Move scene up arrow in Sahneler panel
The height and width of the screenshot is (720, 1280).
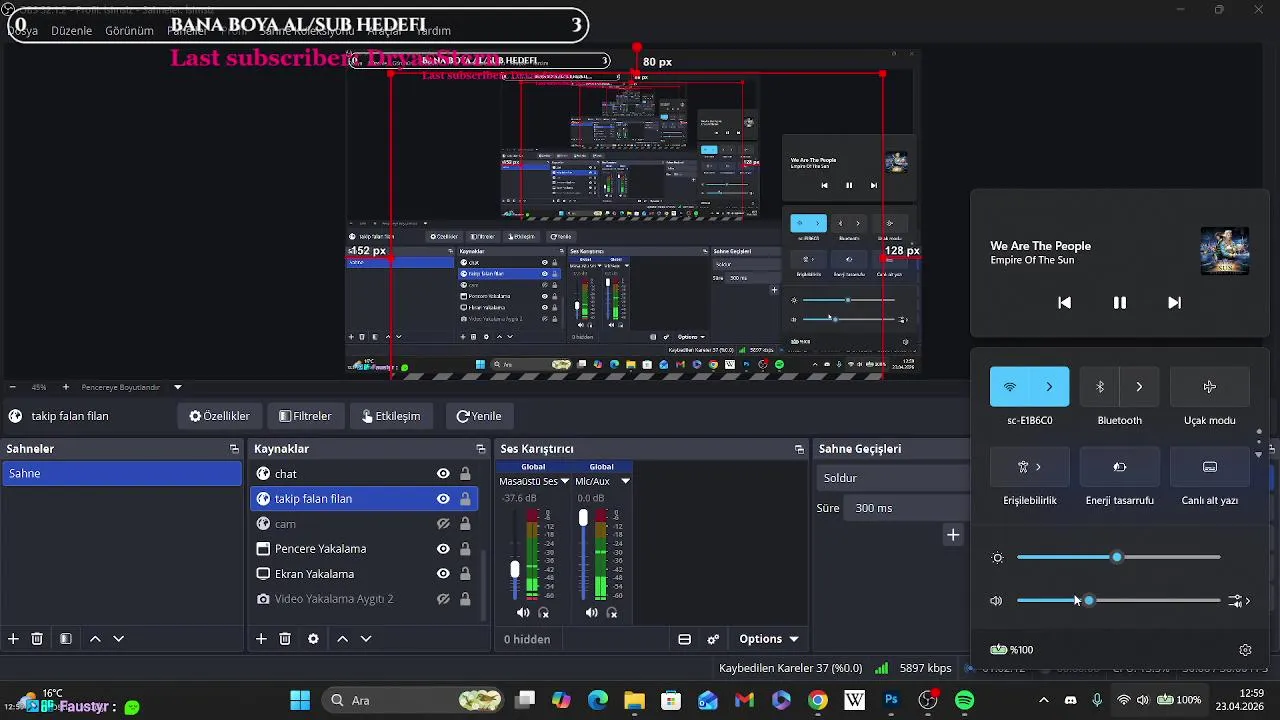[95, 639]
